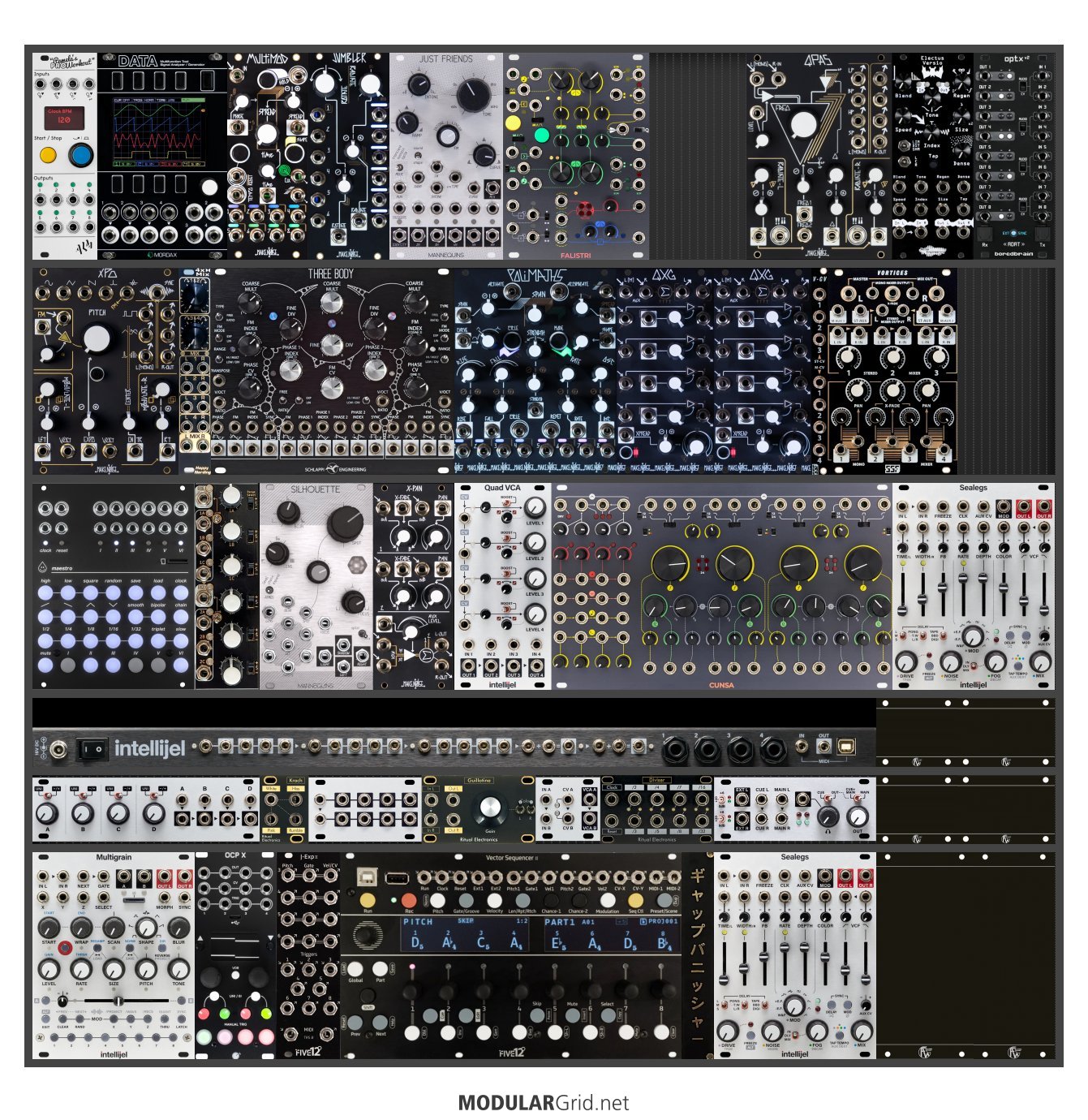Click the Clock BPM display on Pamela's Workout
Viewport: 1088px width, 1120px height.
59,118
